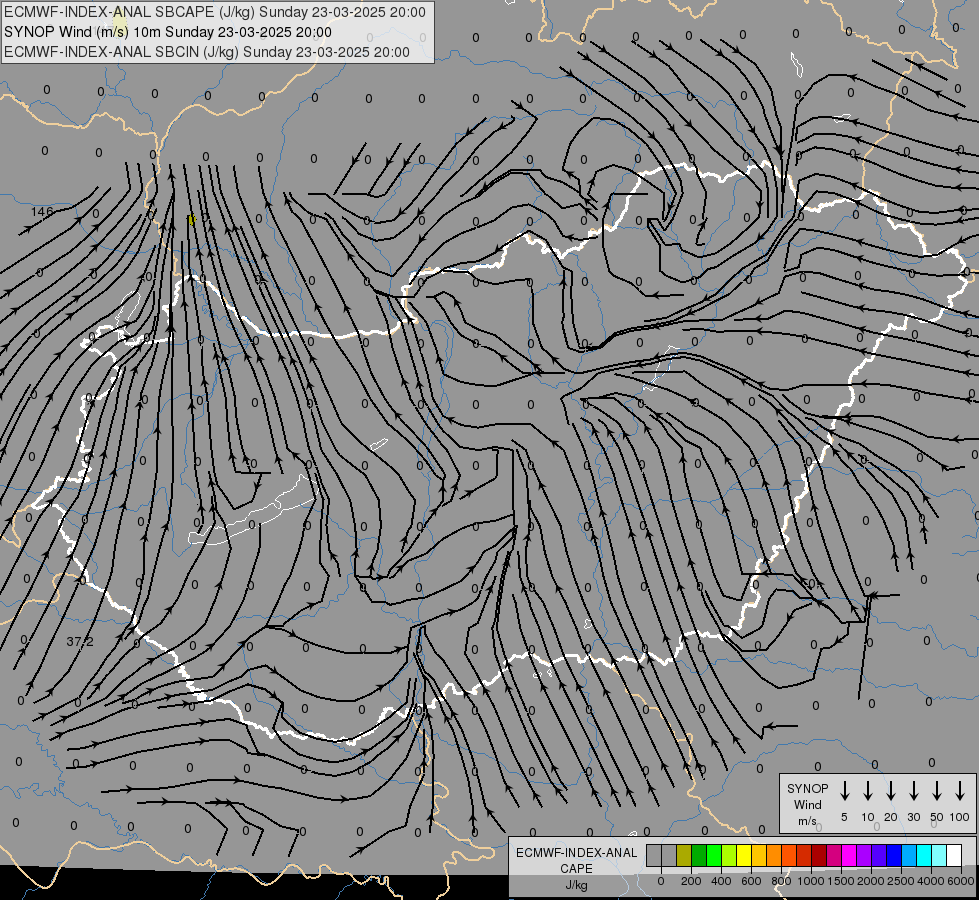Select the deep blue CAPE swatch before 2500

point(895,855)
